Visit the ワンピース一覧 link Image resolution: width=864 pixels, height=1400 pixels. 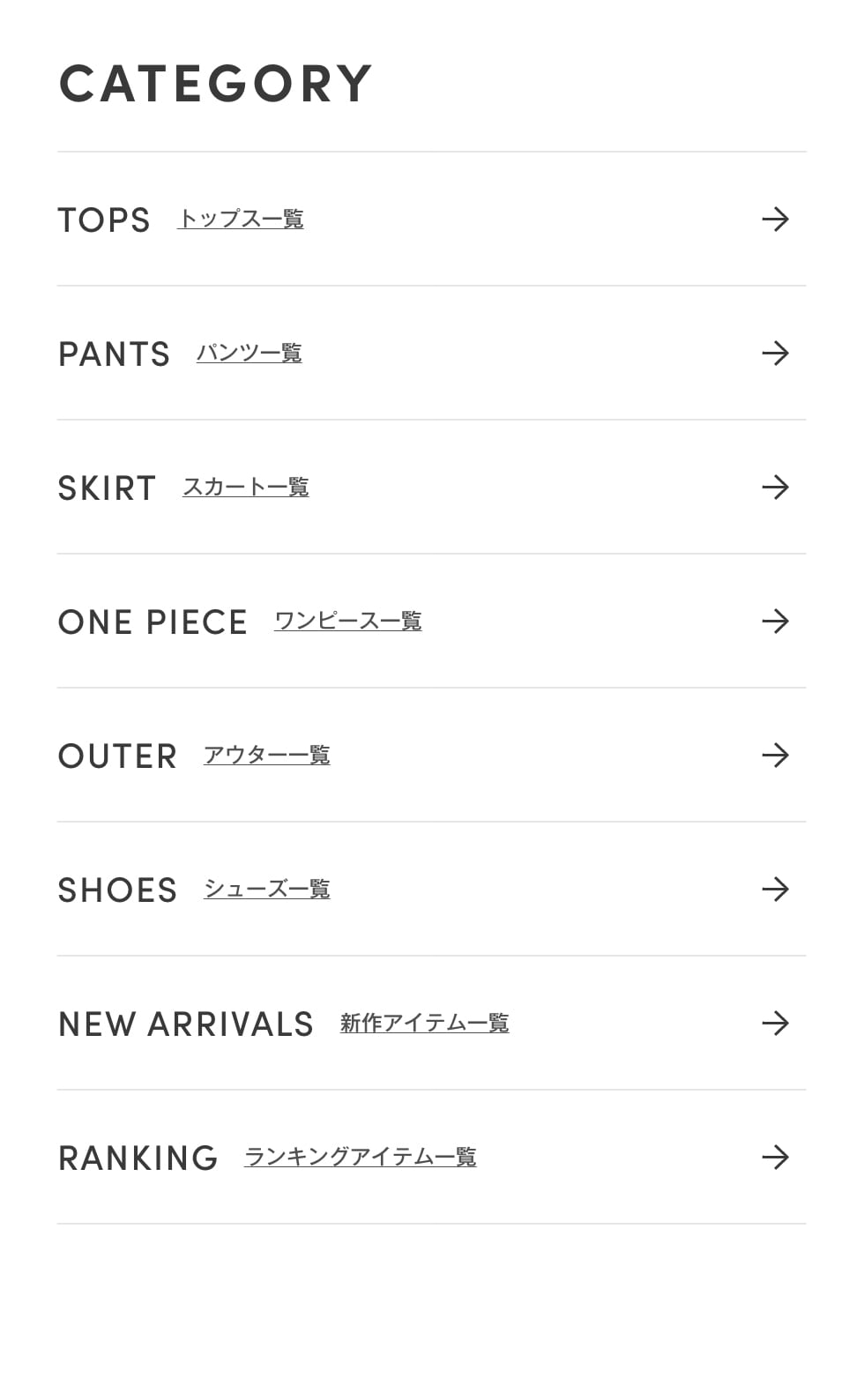pyautogui.click(x=347, y=622)
